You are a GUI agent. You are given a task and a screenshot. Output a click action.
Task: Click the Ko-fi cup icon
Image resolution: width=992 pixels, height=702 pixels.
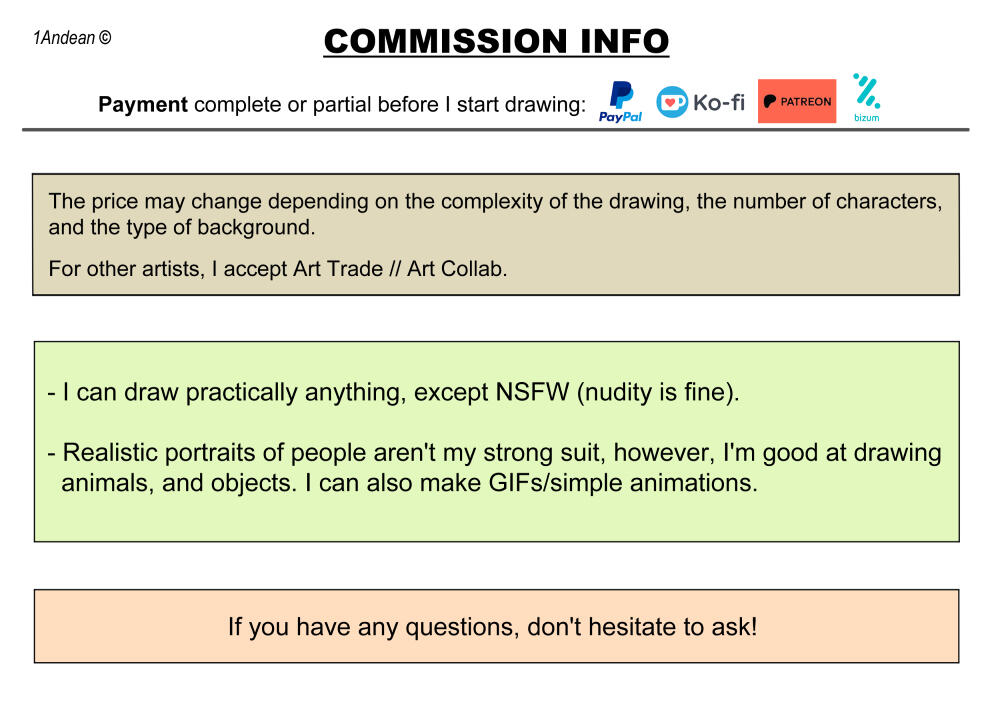click(x=672, y=102)
